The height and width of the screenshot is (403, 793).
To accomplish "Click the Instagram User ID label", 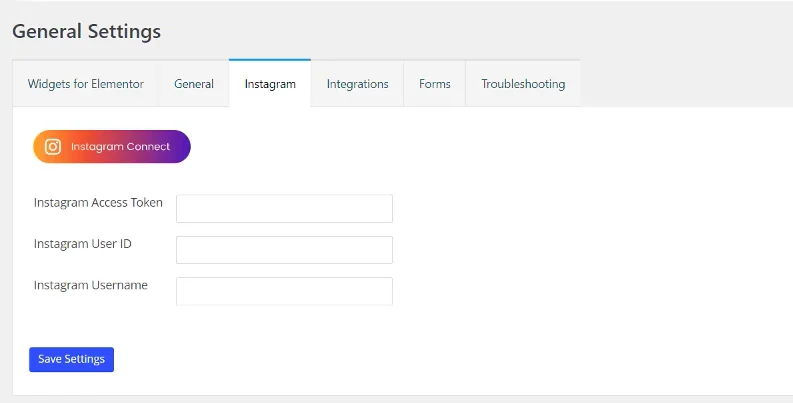I will tap(82, 244).
